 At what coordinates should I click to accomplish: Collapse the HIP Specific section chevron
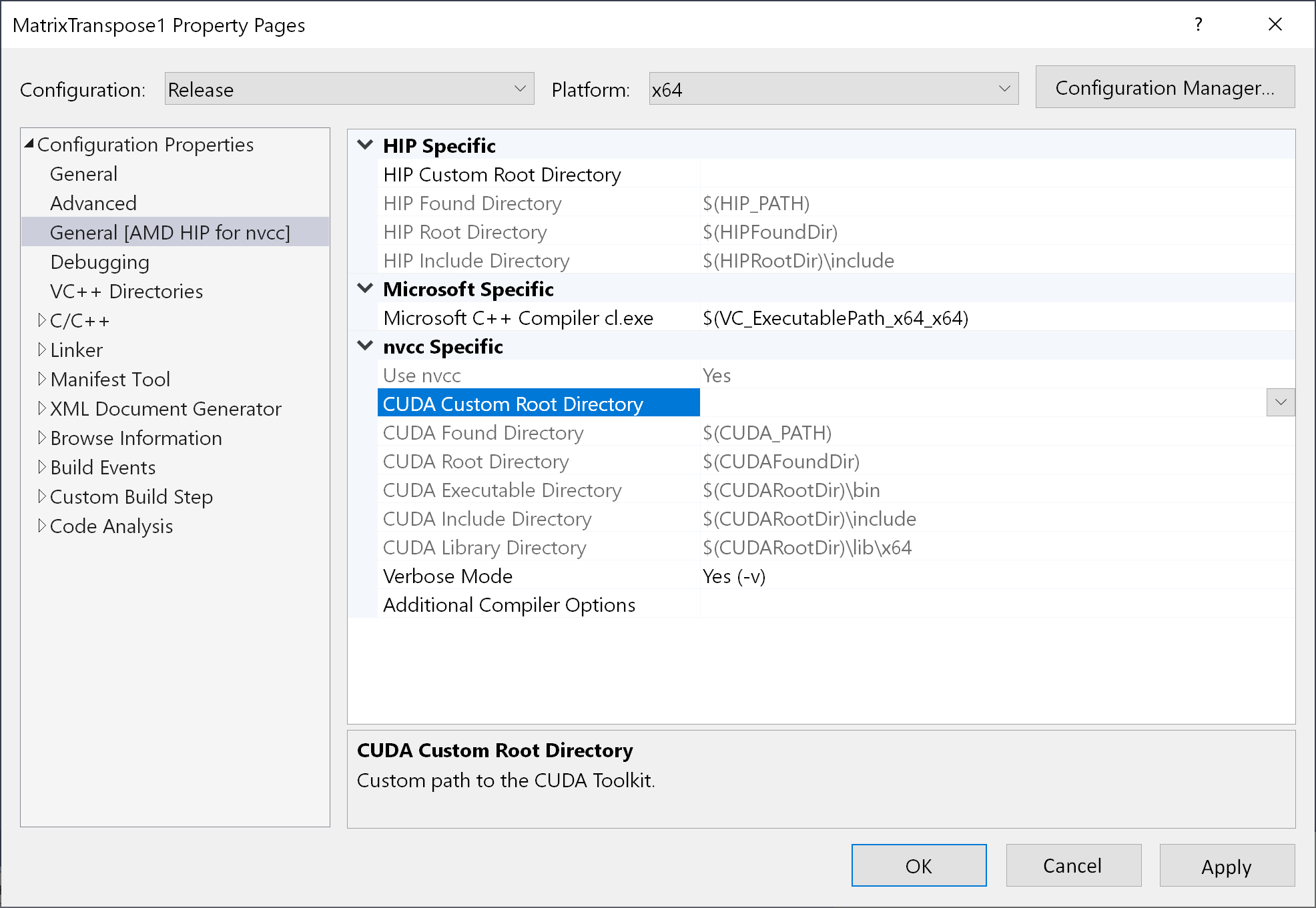(365, 145)
